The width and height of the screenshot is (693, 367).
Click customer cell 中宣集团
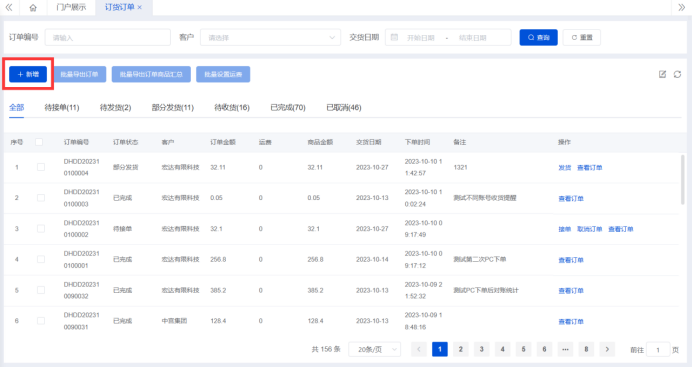174,321
